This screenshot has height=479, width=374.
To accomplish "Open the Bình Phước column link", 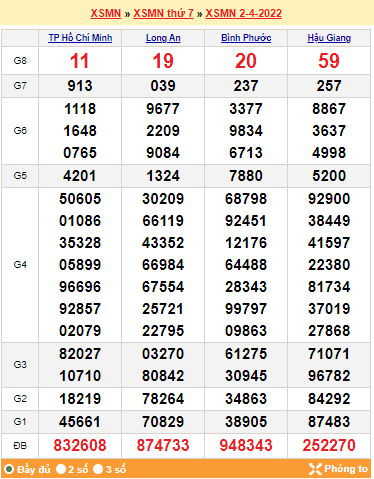I will pos(246,38).
